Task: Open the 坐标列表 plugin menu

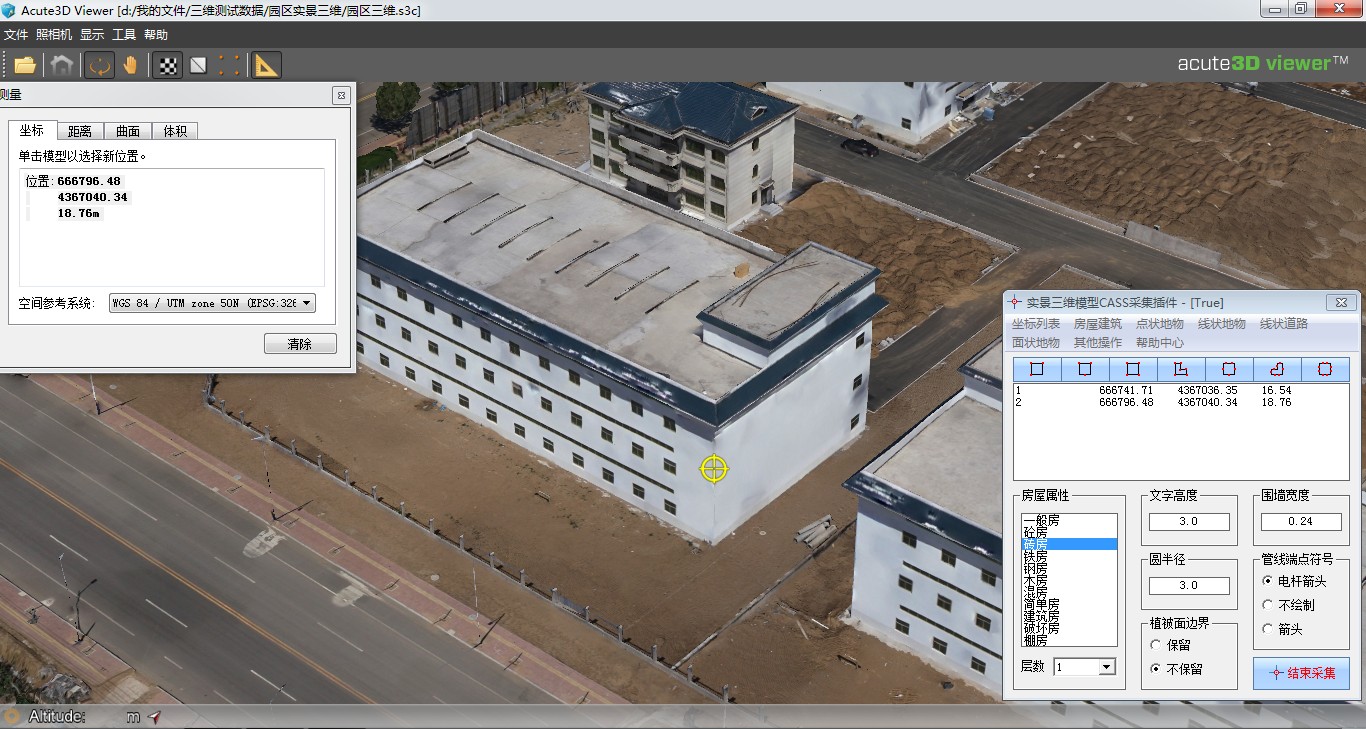Action: point(1036,324)
